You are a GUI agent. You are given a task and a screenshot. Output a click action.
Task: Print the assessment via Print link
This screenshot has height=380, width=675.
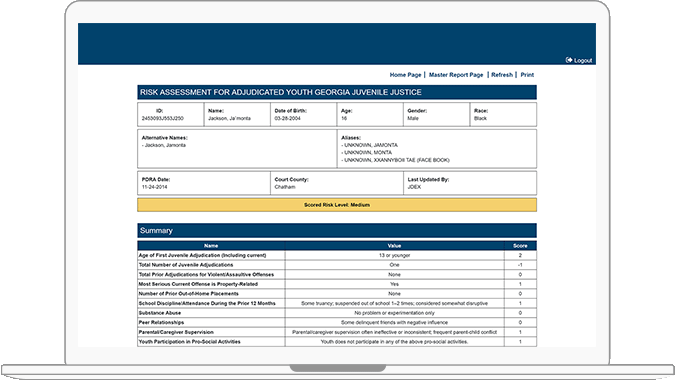[527, 75]
